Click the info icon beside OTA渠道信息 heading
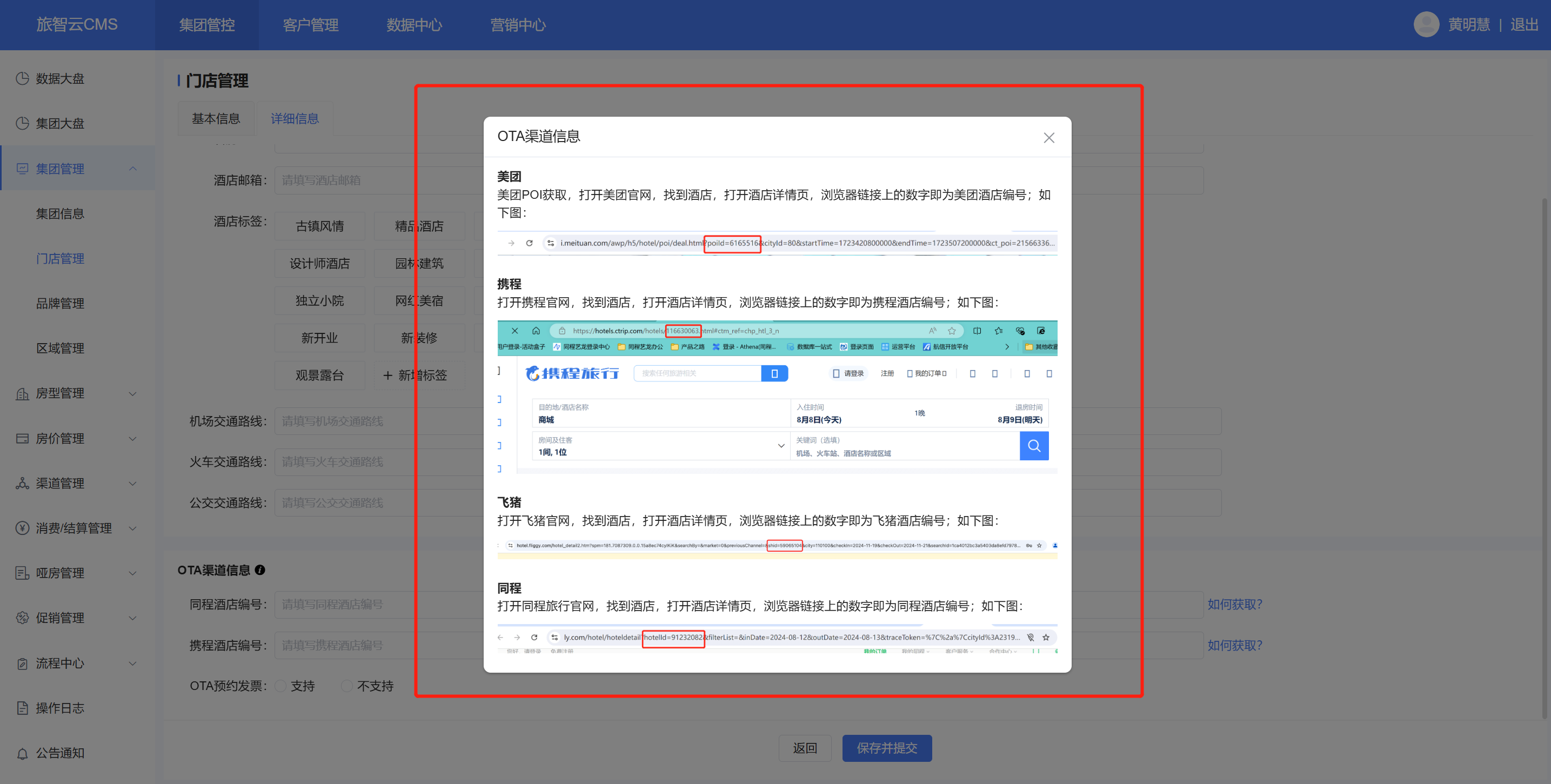The image size is (1551, 784). click(260, 569)
